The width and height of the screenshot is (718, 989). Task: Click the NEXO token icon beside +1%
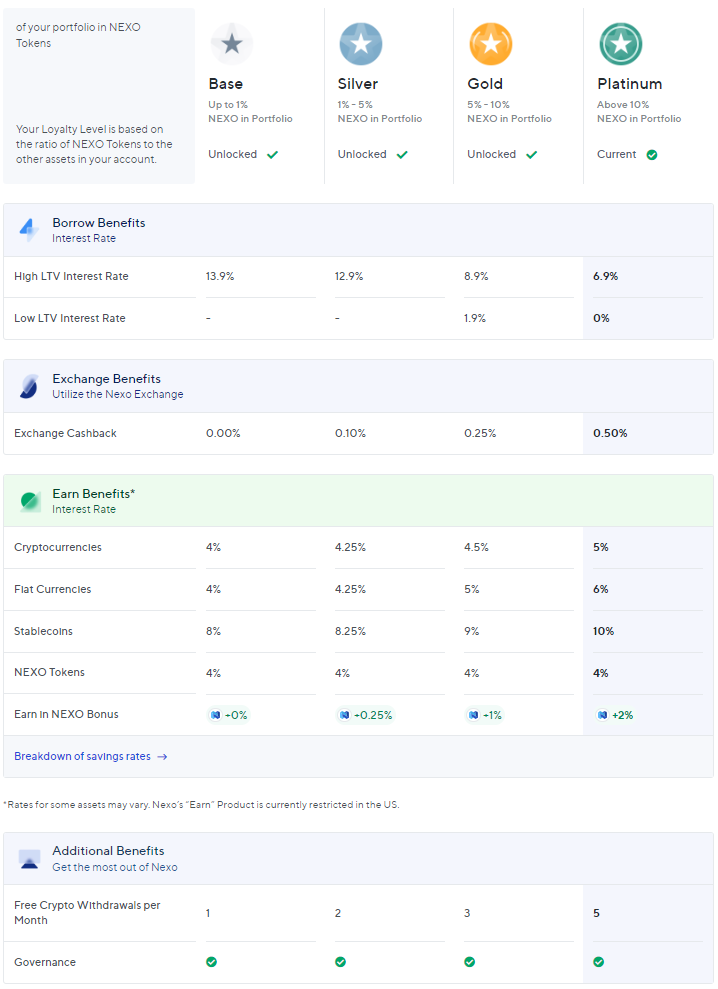pos(474,715)
